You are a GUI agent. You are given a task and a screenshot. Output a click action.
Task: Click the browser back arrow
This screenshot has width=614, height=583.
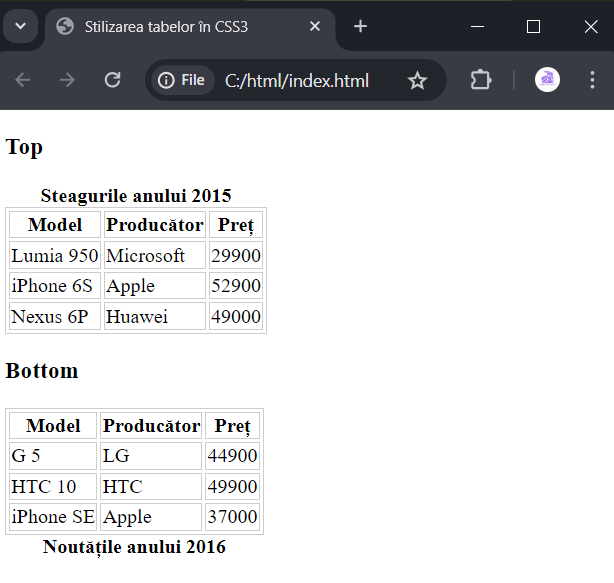(x=23, y=80)
